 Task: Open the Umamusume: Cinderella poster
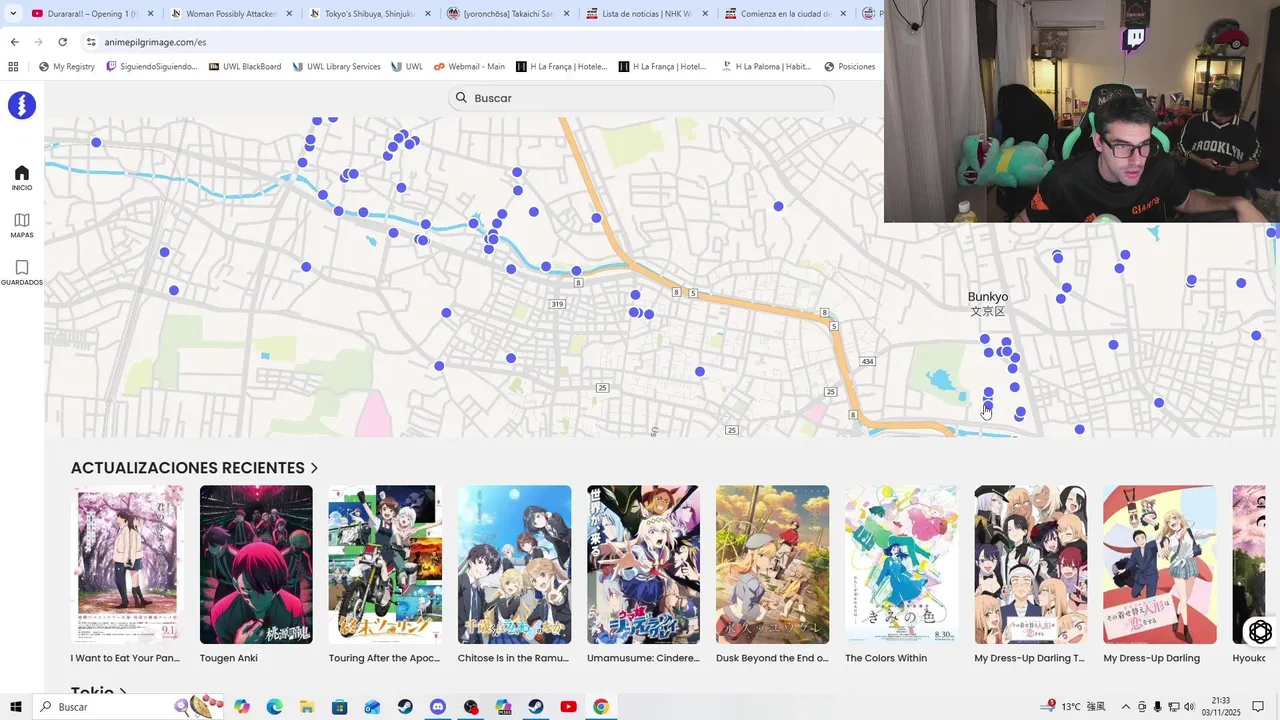tap(643, 565)
